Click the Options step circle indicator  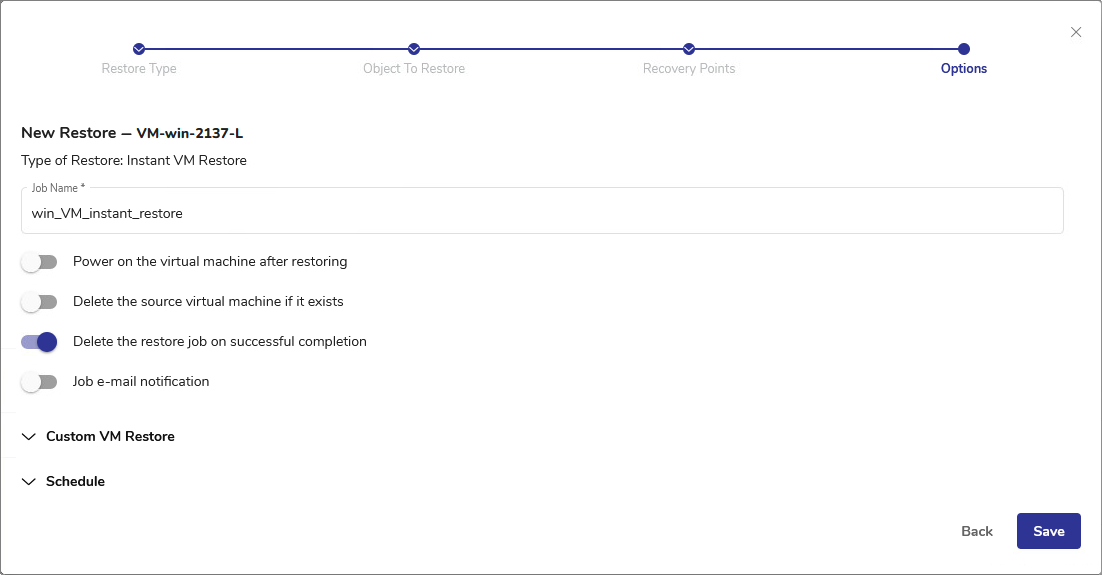(964, 49)
